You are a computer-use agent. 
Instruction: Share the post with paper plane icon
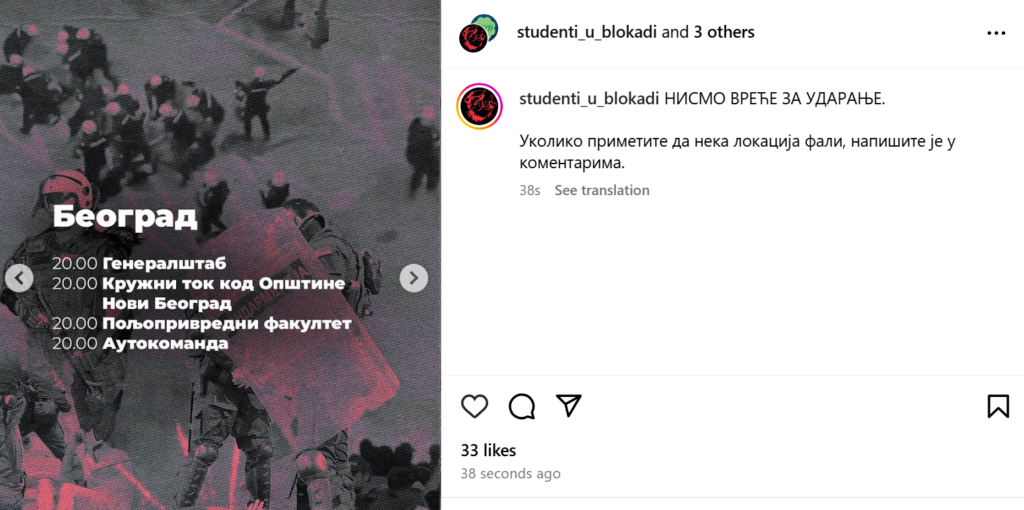click(x=568, y=406)
